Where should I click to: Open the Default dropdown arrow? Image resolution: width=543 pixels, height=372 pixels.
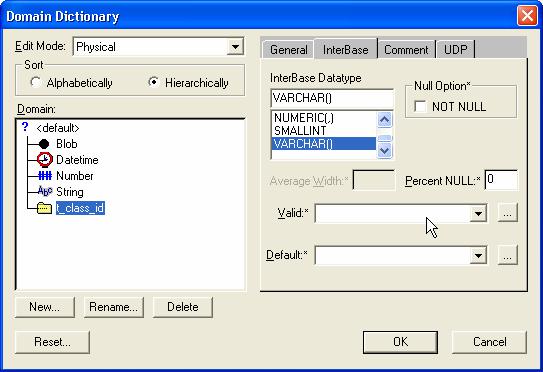pyautogui.click(x=478, y=256)
